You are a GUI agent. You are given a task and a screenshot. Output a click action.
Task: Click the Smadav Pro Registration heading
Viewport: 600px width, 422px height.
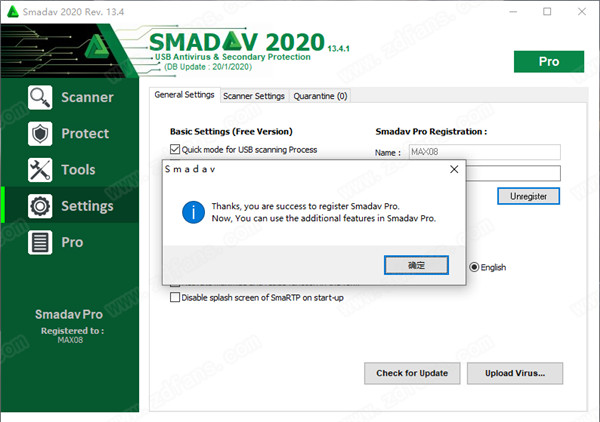431,132
